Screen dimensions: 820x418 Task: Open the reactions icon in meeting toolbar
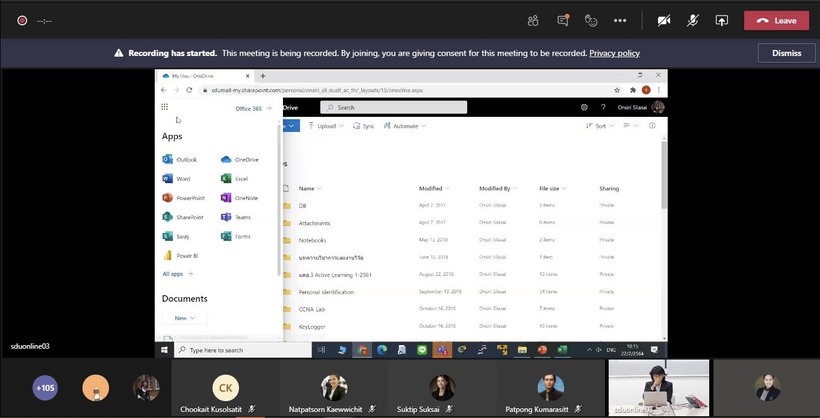(591, 20)
